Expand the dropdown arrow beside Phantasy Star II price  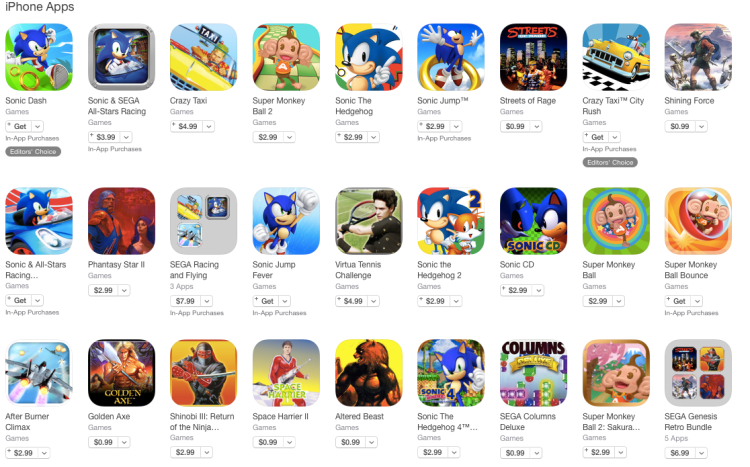[x=124, y=290]
